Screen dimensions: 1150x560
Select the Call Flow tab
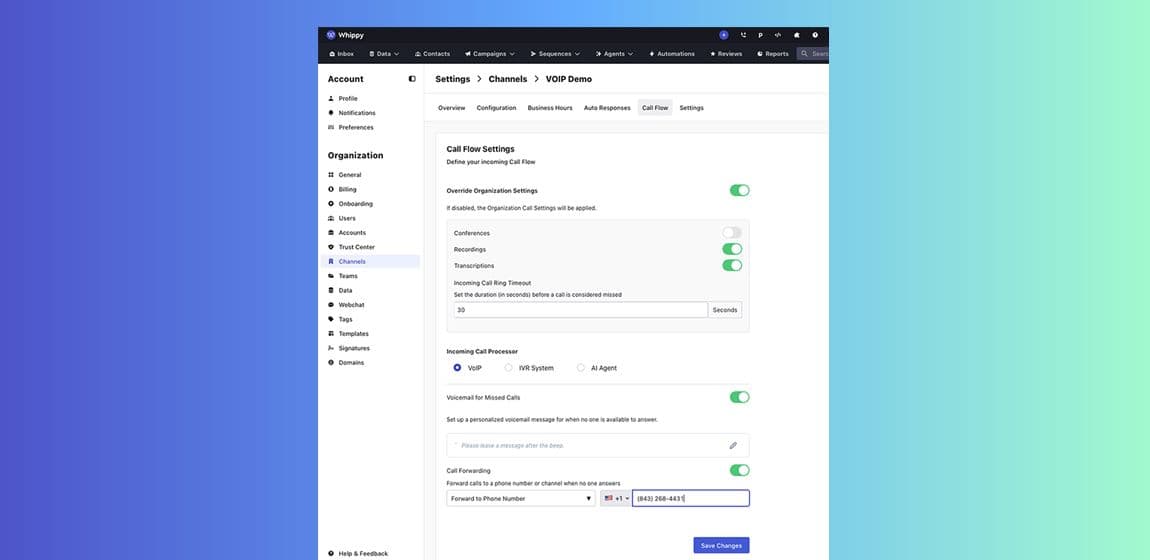click(x=655, y=108)
